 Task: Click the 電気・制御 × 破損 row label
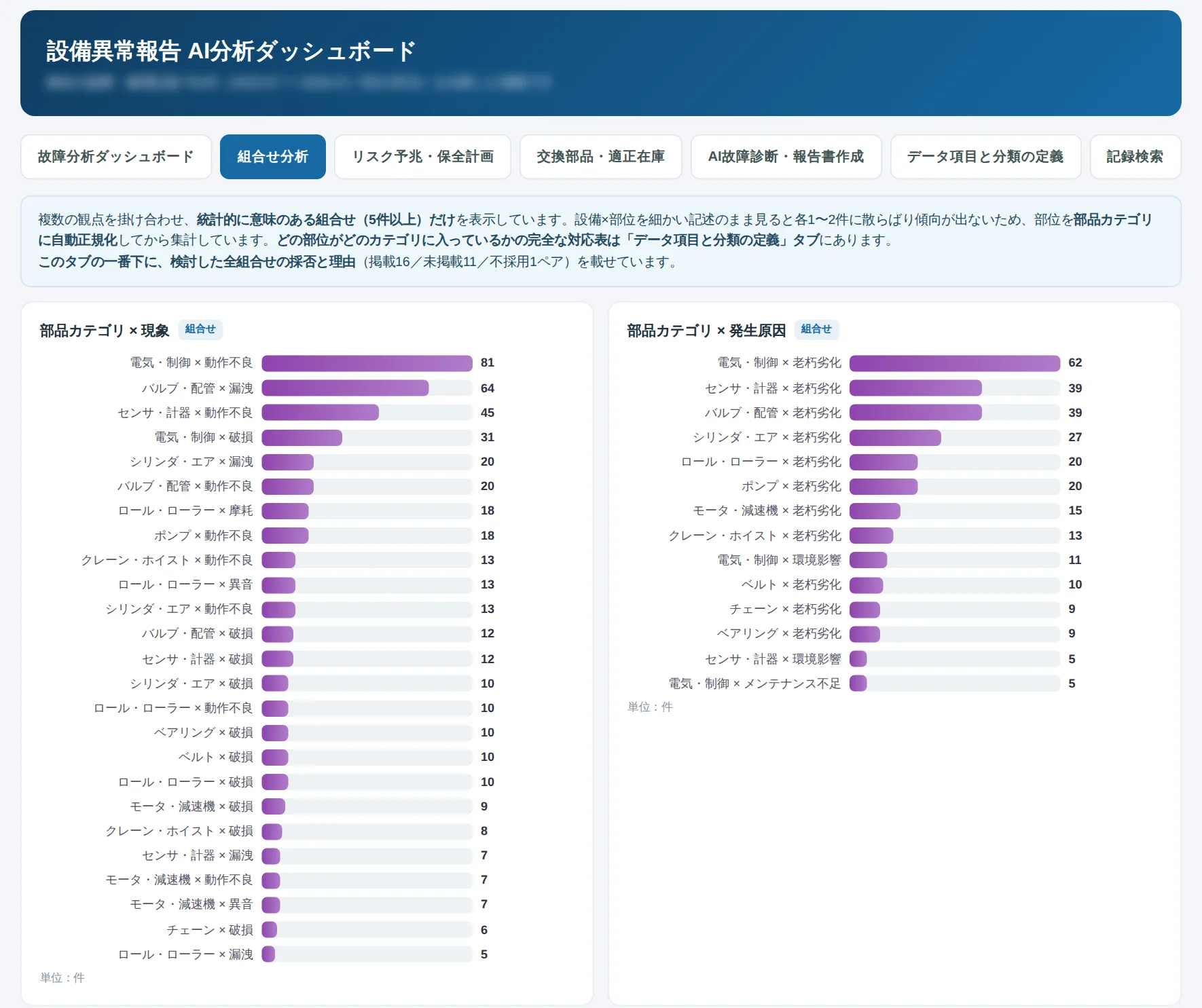click(x=204, y=437)
